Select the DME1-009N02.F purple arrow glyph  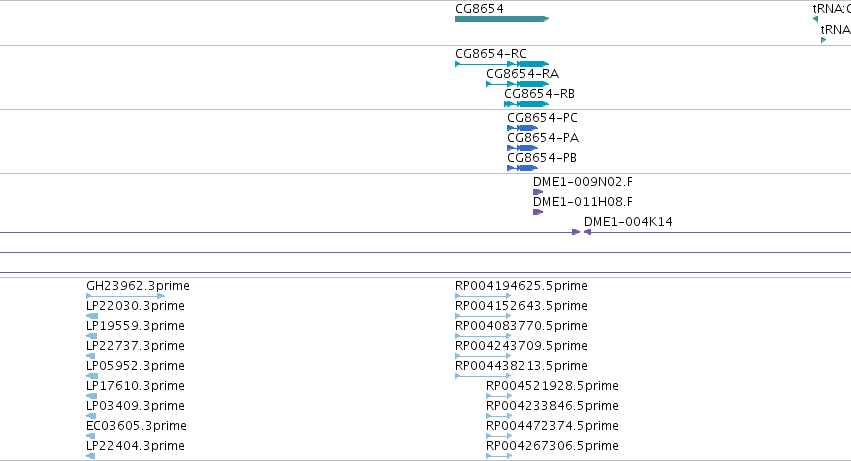point(538,192)
